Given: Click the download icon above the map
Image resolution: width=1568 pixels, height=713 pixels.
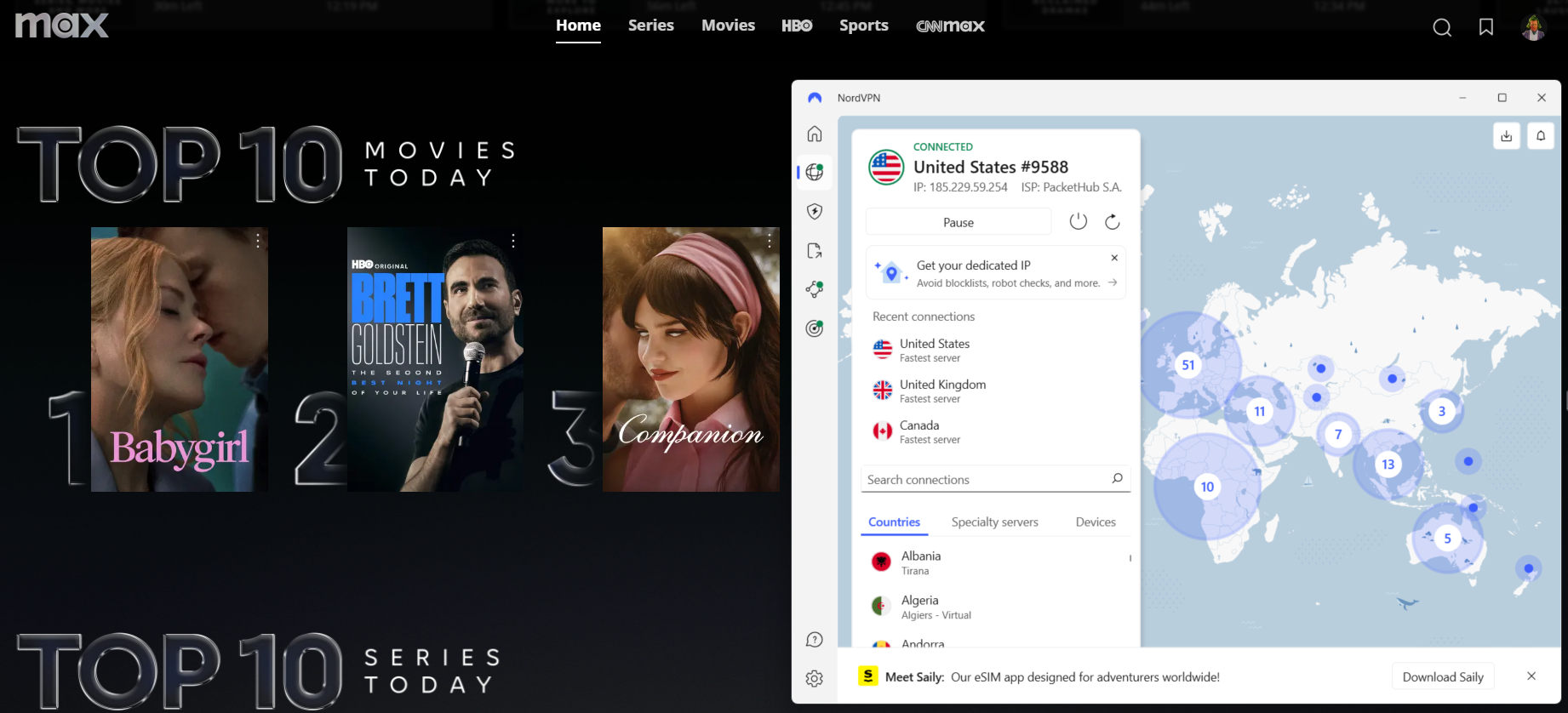Looking at the screenshot, I should [1507, 136].
